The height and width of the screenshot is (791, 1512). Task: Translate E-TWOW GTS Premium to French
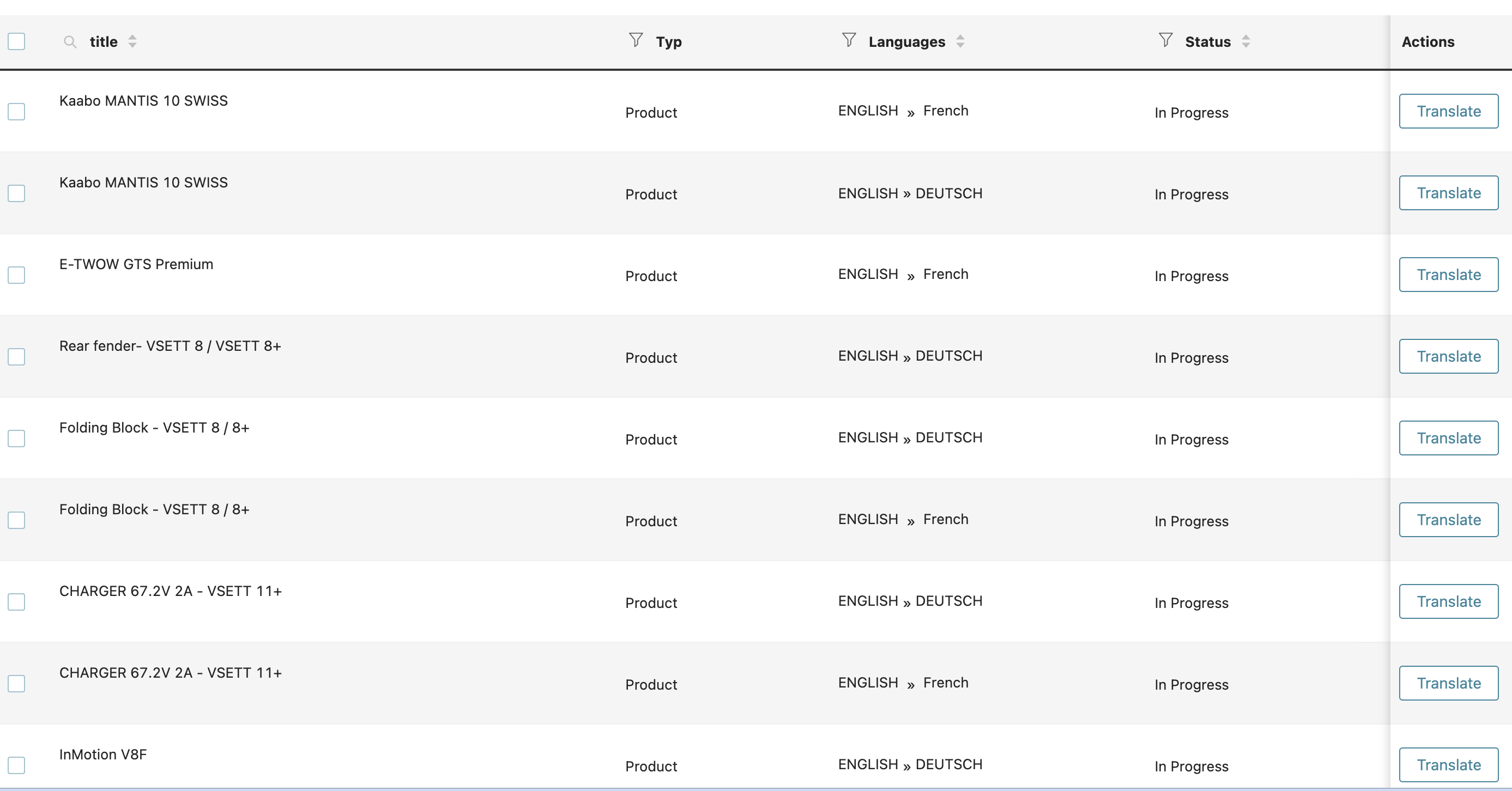point(1449,274)
